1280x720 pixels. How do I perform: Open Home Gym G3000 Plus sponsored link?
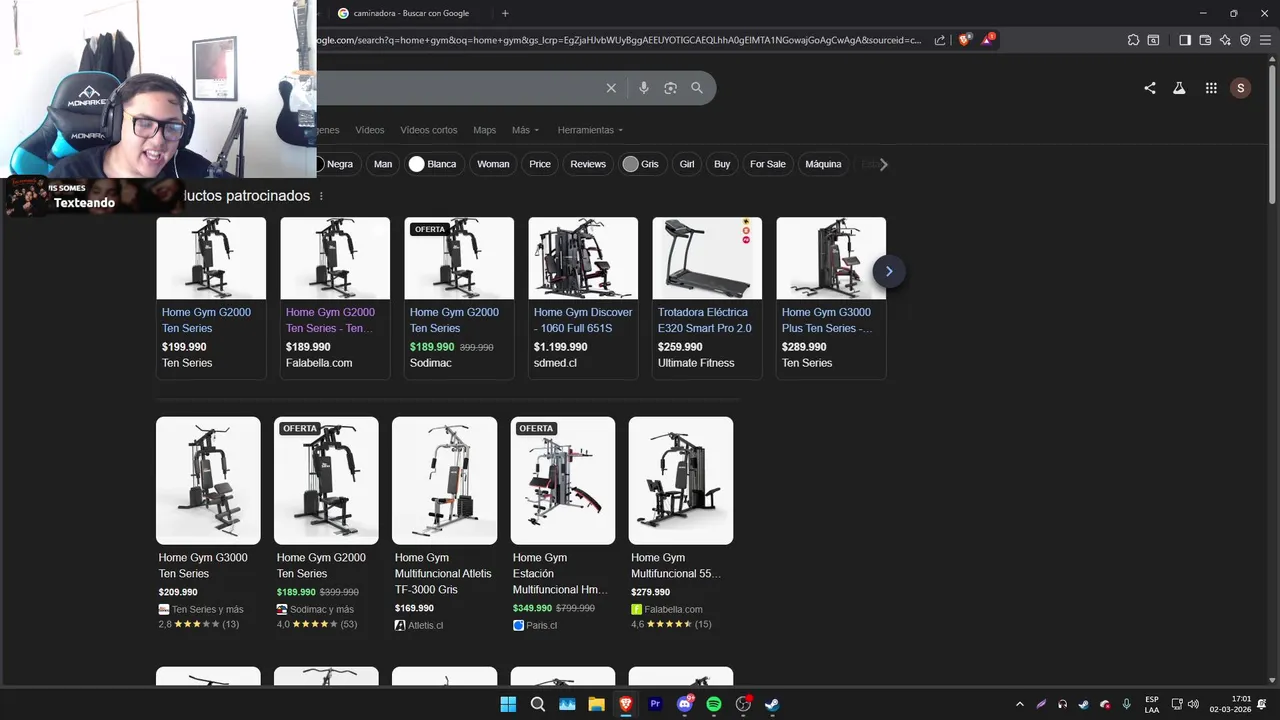[x=827, y=320]
